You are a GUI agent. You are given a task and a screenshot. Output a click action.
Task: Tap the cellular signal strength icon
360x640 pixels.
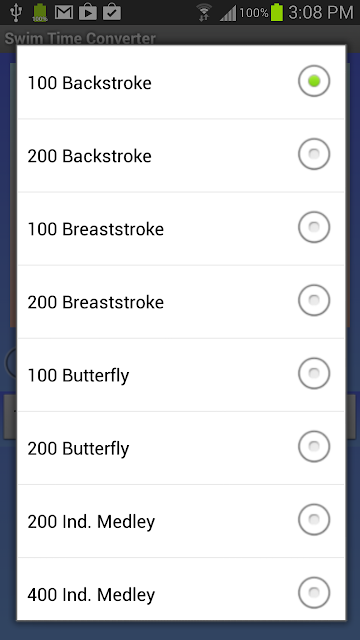[228, 13]
